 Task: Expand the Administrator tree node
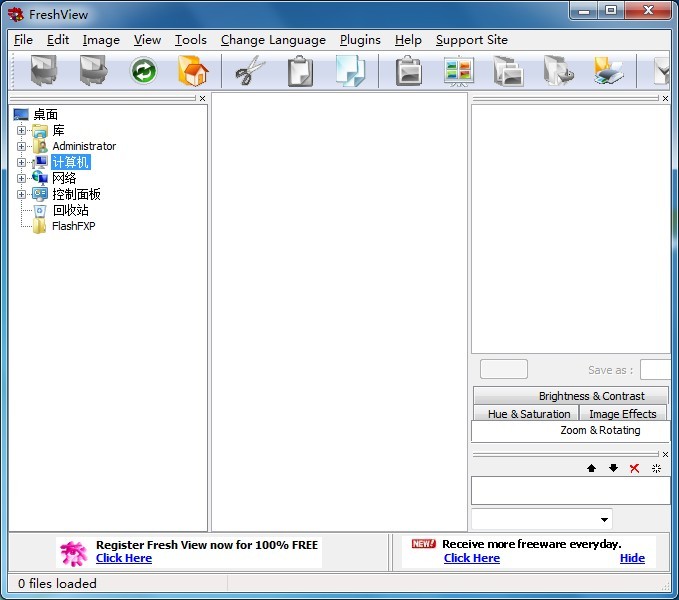coord(21,146)
